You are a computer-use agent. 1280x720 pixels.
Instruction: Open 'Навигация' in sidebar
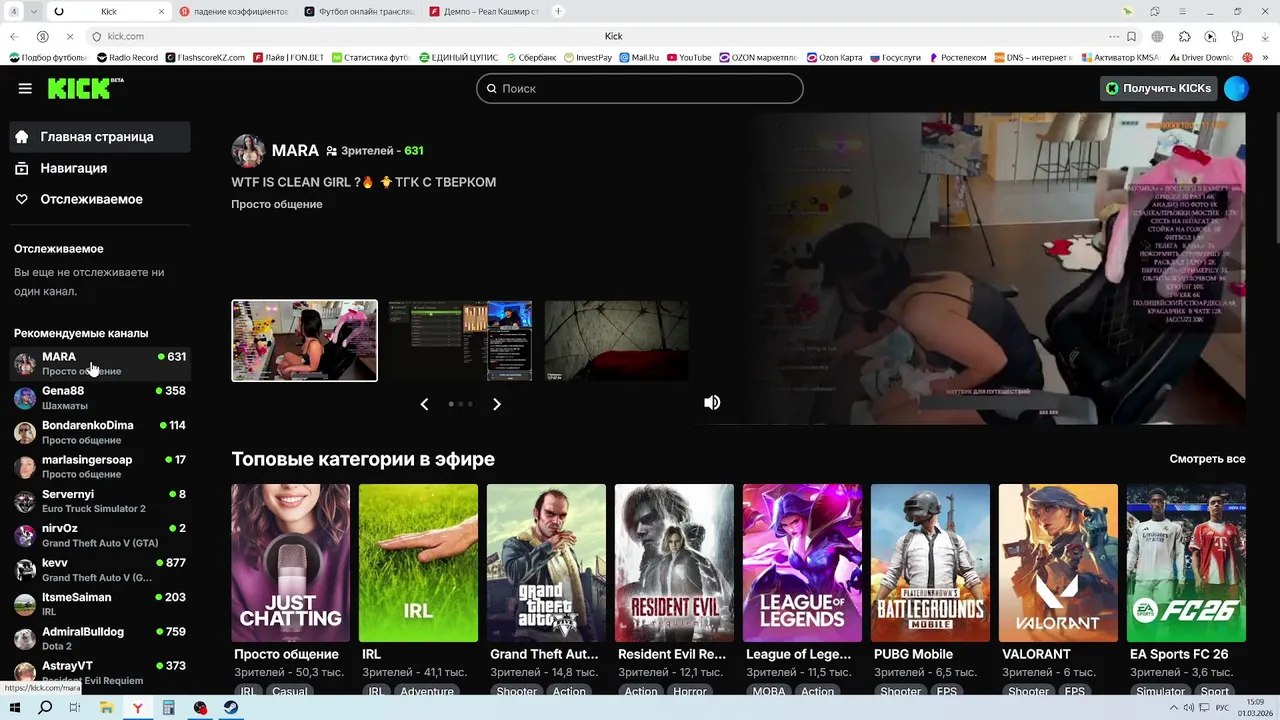point(100,168)
